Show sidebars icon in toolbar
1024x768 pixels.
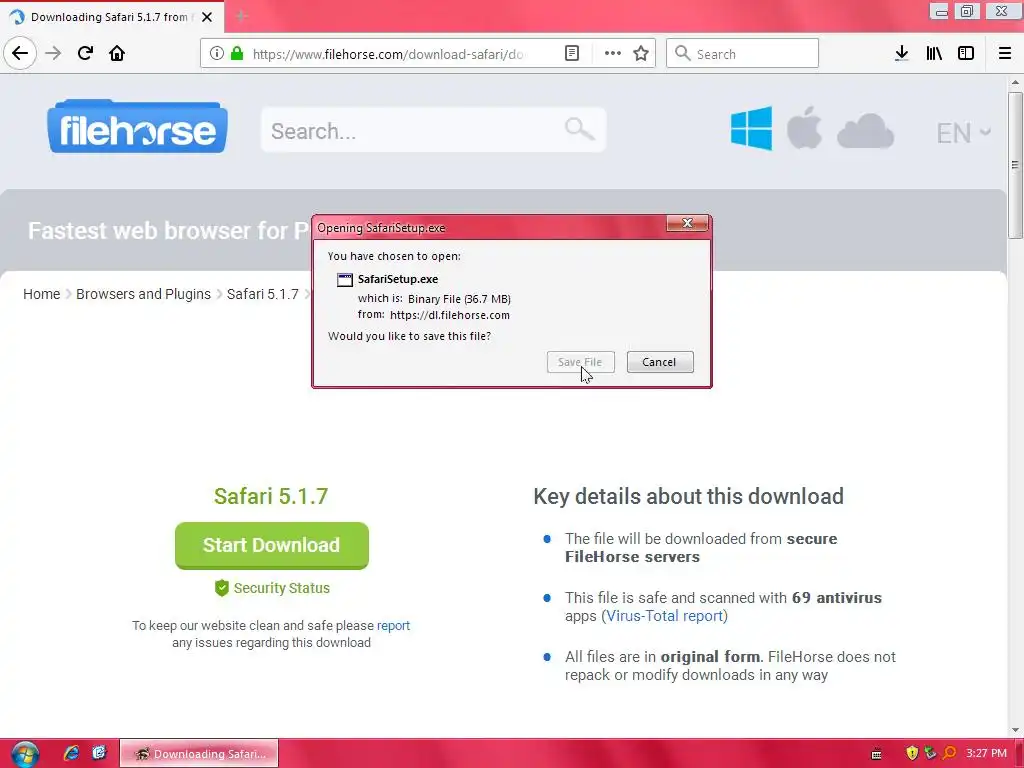(x=966, y=53)
